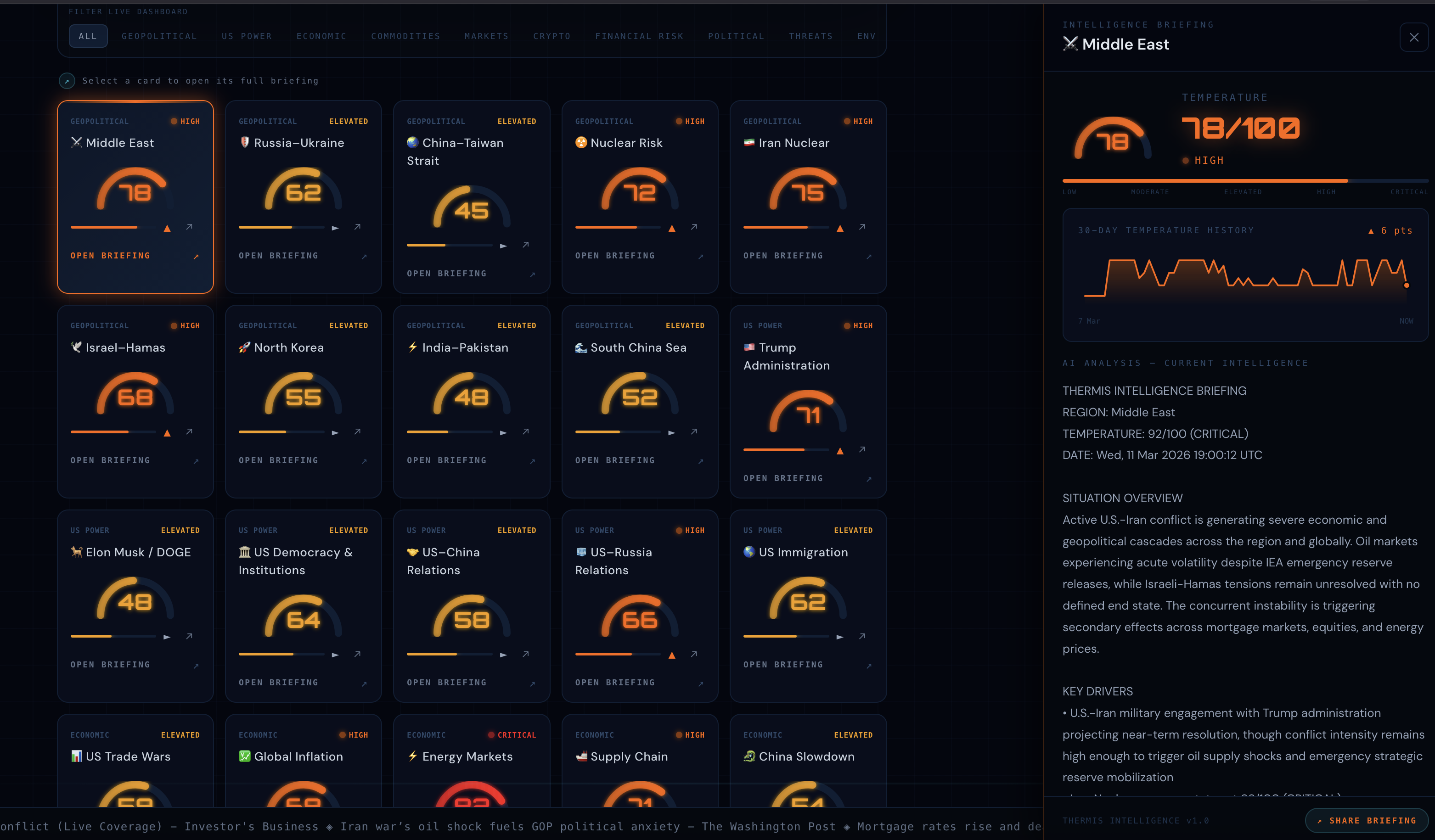Show only CRYPTO cards
The height and width of the screenshot is (840, 1435).
(x=551, y=36)
